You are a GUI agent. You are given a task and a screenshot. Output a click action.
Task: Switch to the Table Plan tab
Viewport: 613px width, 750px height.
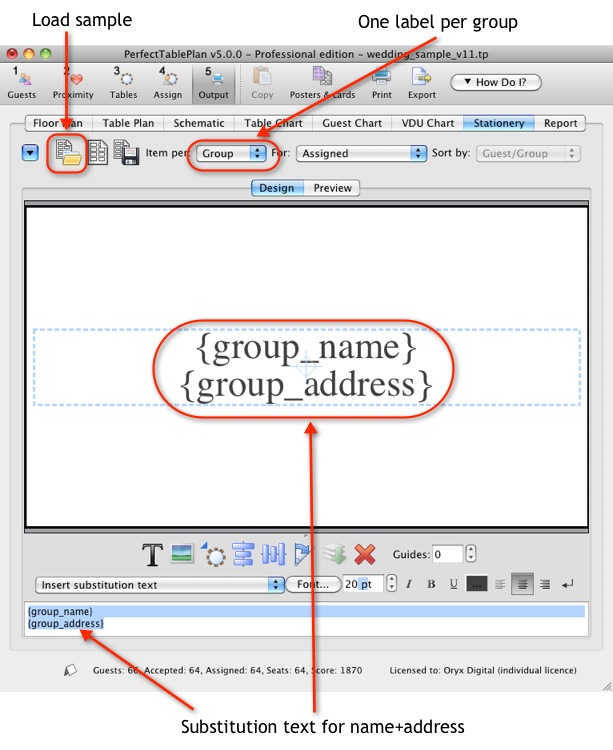128,123
